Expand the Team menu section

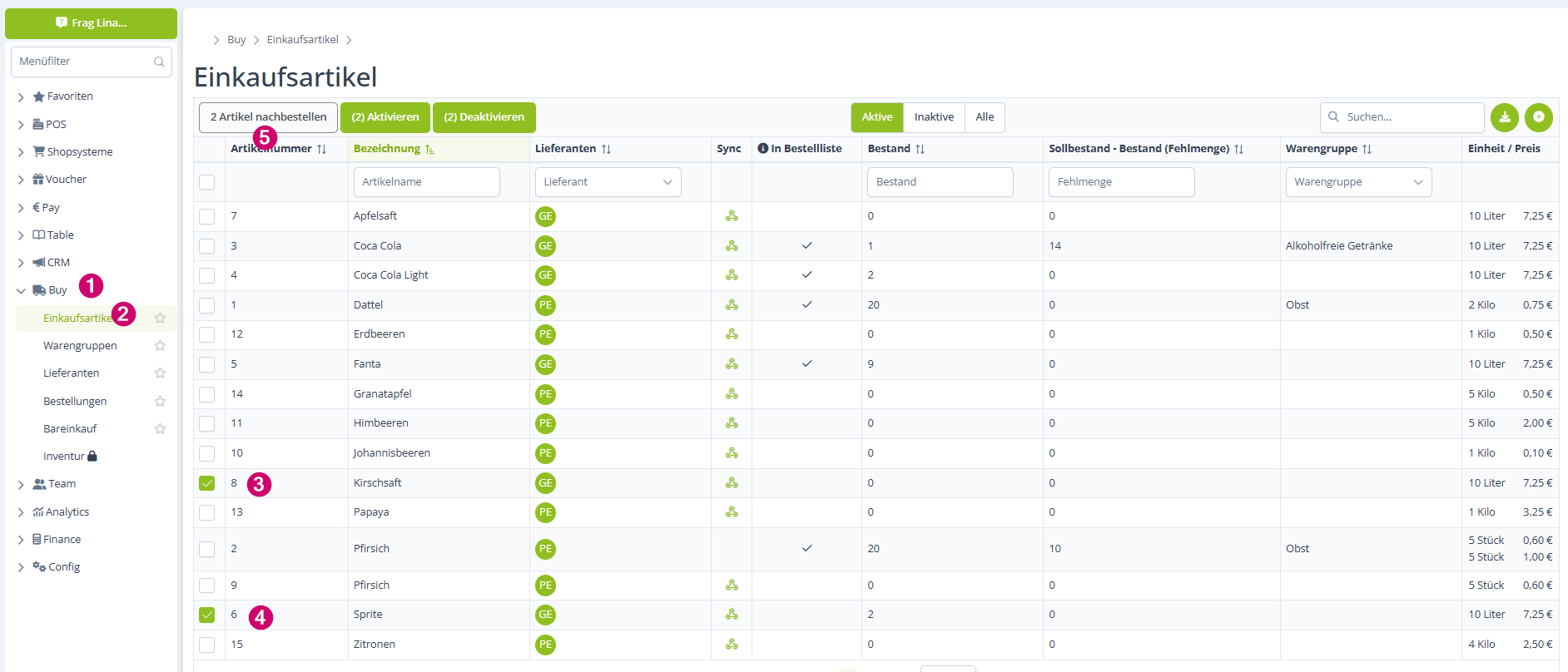click(x=21, y=485)
